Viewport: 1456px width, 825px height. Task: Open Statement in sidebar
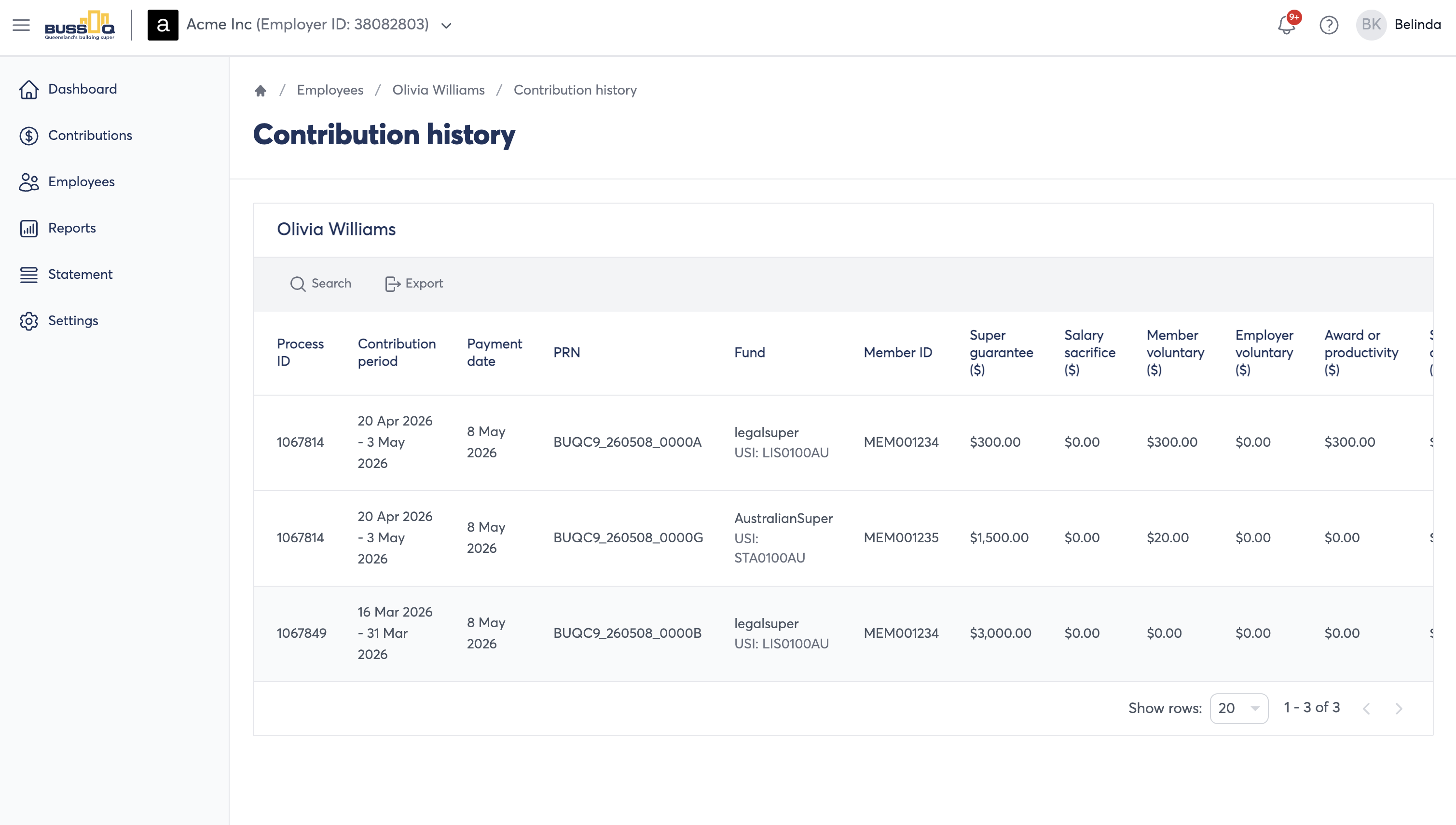[x=80, y=274]
